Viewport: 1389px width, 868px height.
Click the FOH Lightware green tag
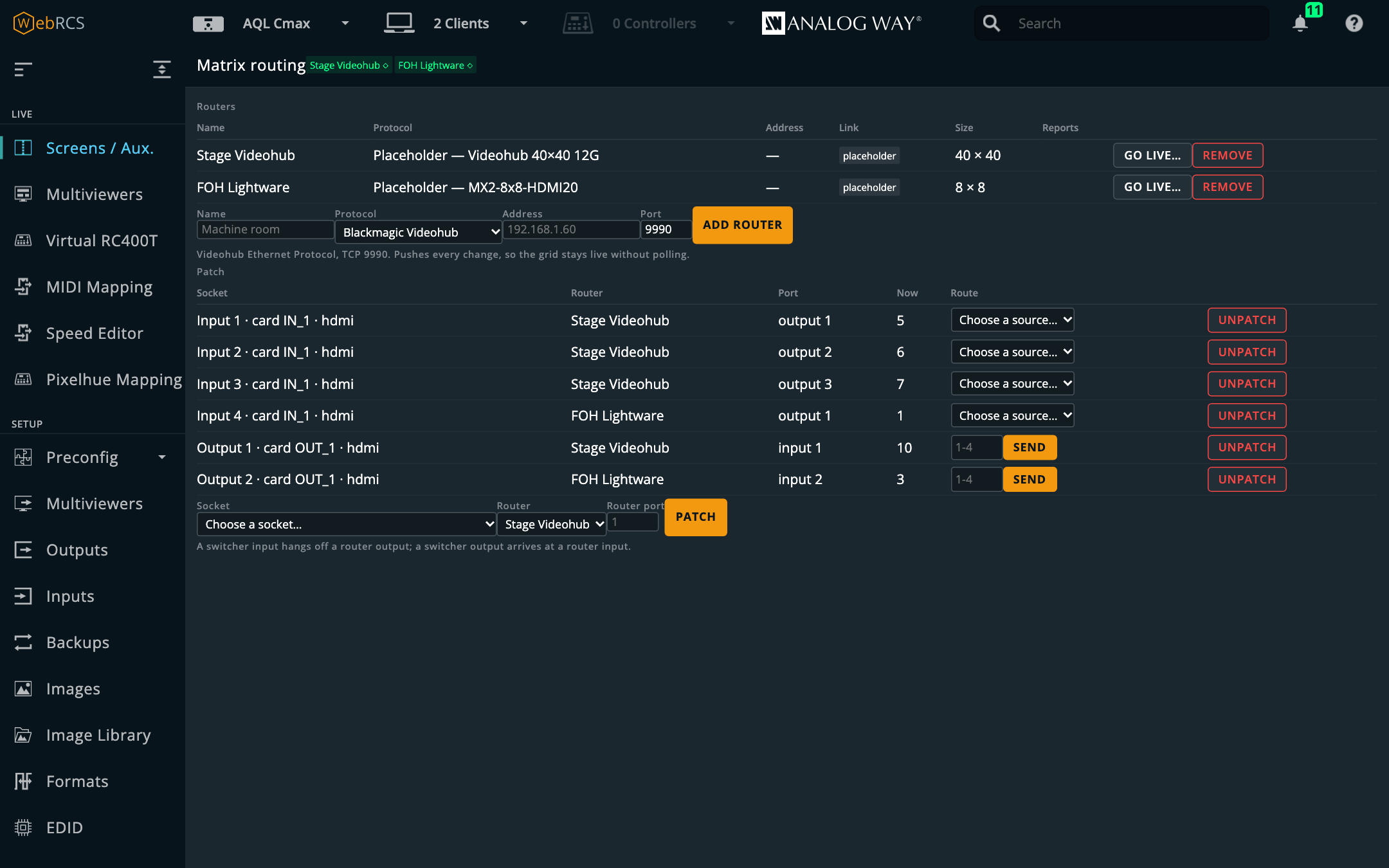pyautogui.click(x=435, y=66)
